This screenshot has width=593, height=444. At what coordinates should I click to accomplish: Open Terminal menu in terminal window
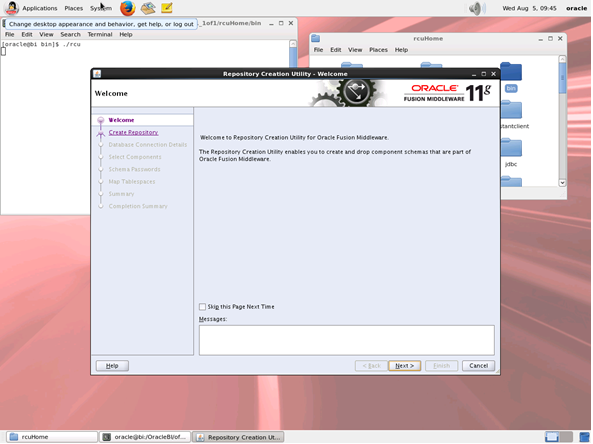[x=100, y=34]
